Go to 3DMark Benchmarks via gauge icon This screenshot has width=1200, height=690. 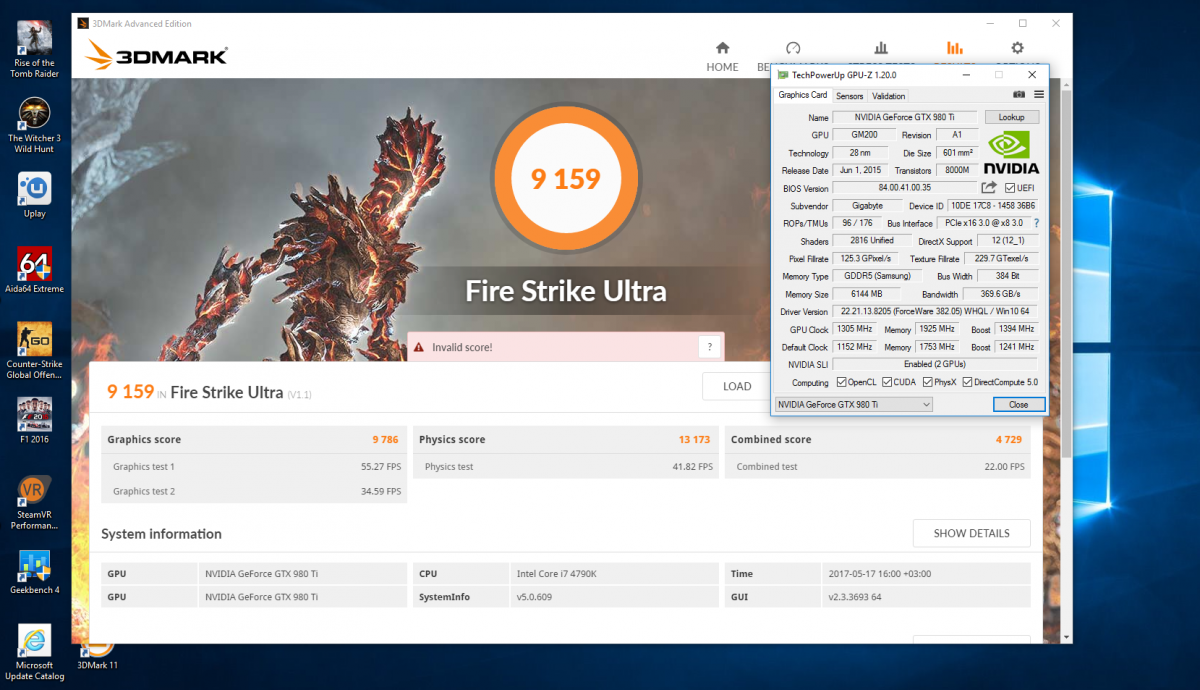pyautogui.click(x=793, y=48)
